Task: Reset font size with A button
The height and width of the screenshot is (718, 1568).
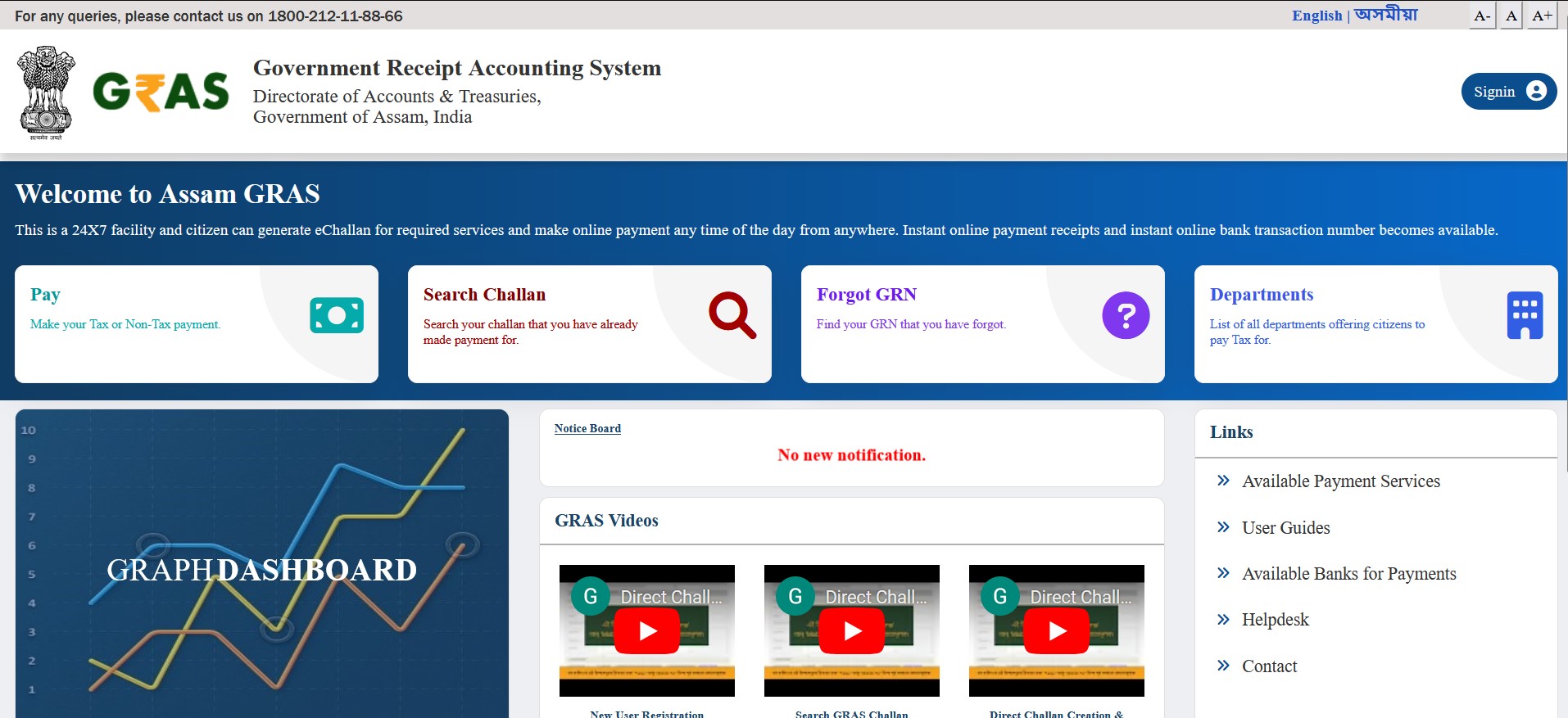Action: pos(1511,16)
